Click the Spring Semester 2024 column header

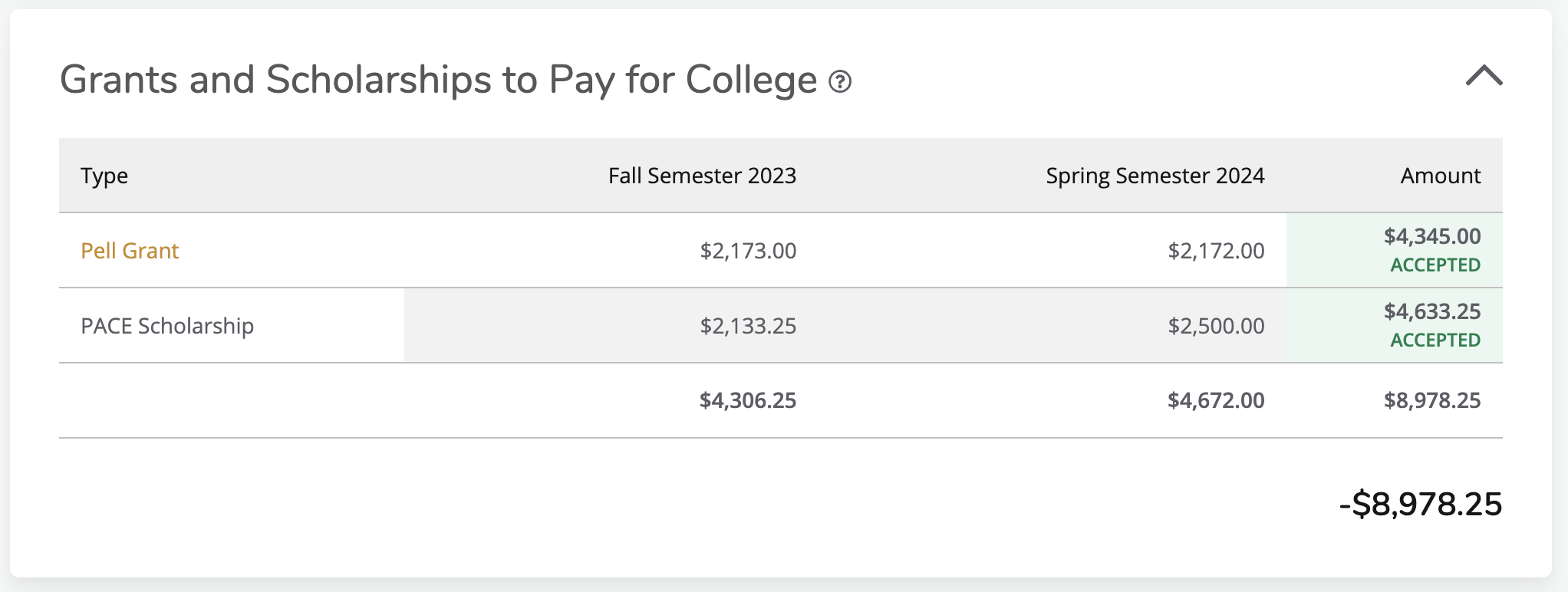pyautogui.click(x=1155, y=176)
